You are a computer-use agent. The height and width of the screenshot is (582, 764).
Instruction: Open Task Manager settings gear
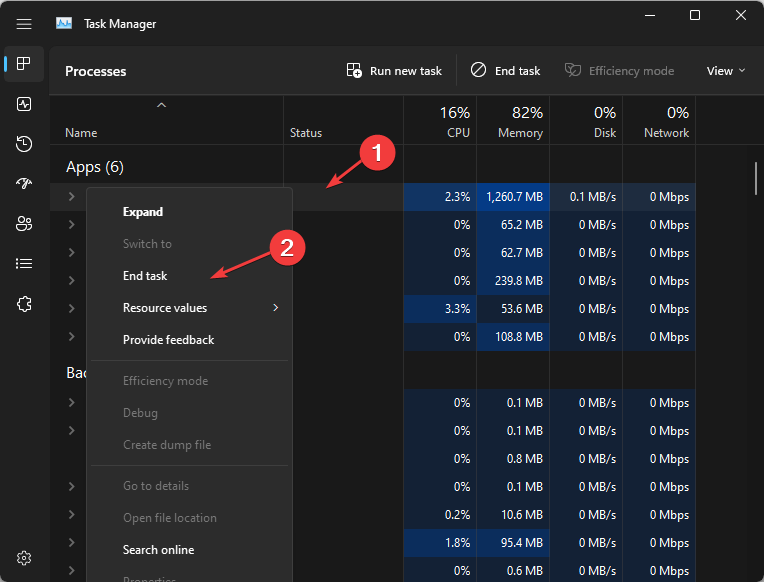[x=24, y=558]
